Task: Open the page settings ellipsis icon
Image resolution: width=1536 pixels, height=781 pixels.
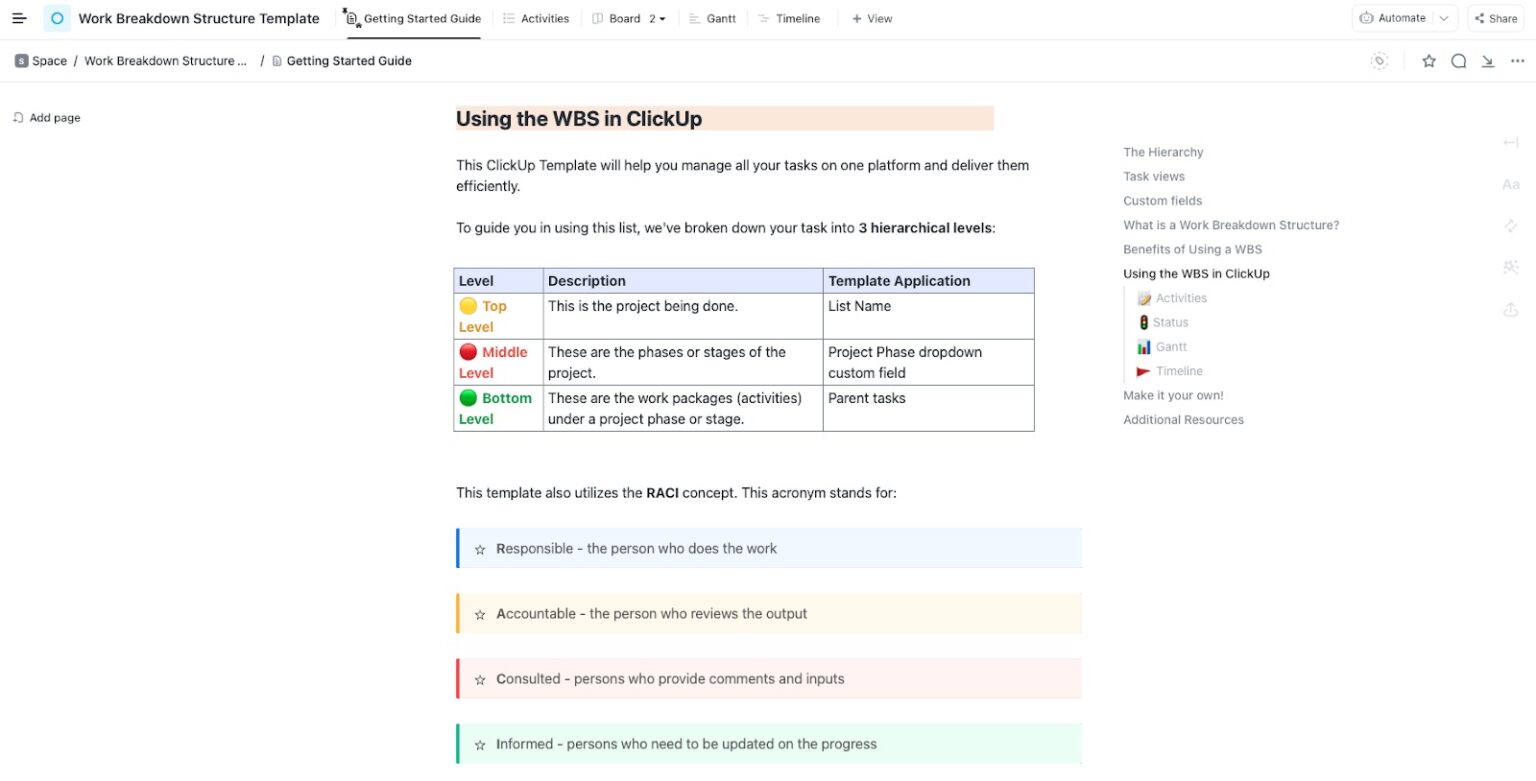Action: click(1518, 61)
